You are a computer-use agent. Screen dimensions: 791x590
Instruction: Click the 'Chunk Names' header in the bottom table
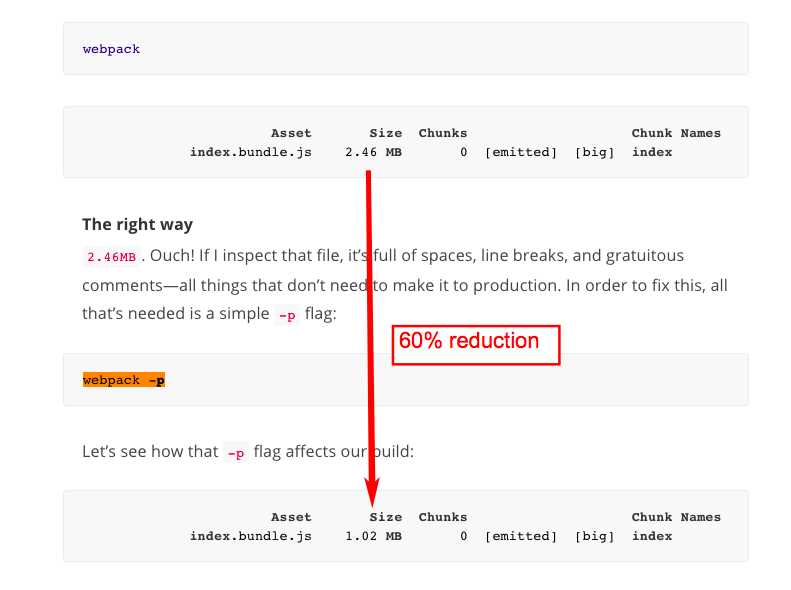[x=676, y=517]
